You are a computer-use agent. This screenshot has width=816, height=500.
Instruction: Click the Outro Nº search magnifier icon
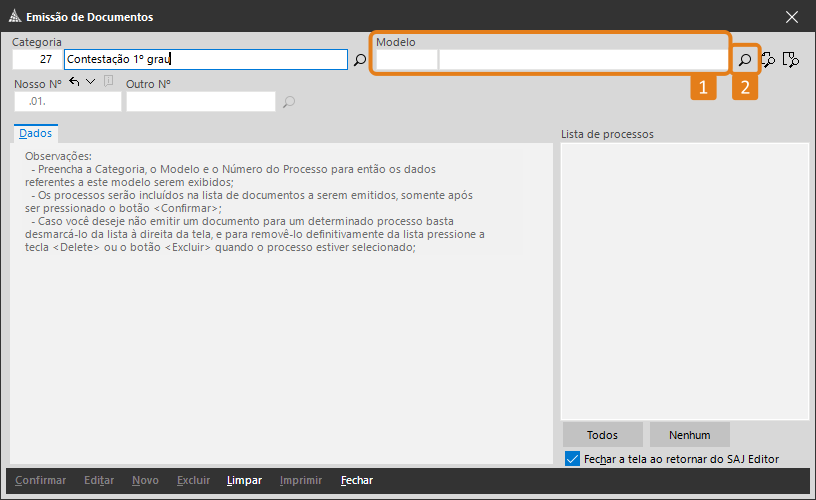click(x=289, y=101)
